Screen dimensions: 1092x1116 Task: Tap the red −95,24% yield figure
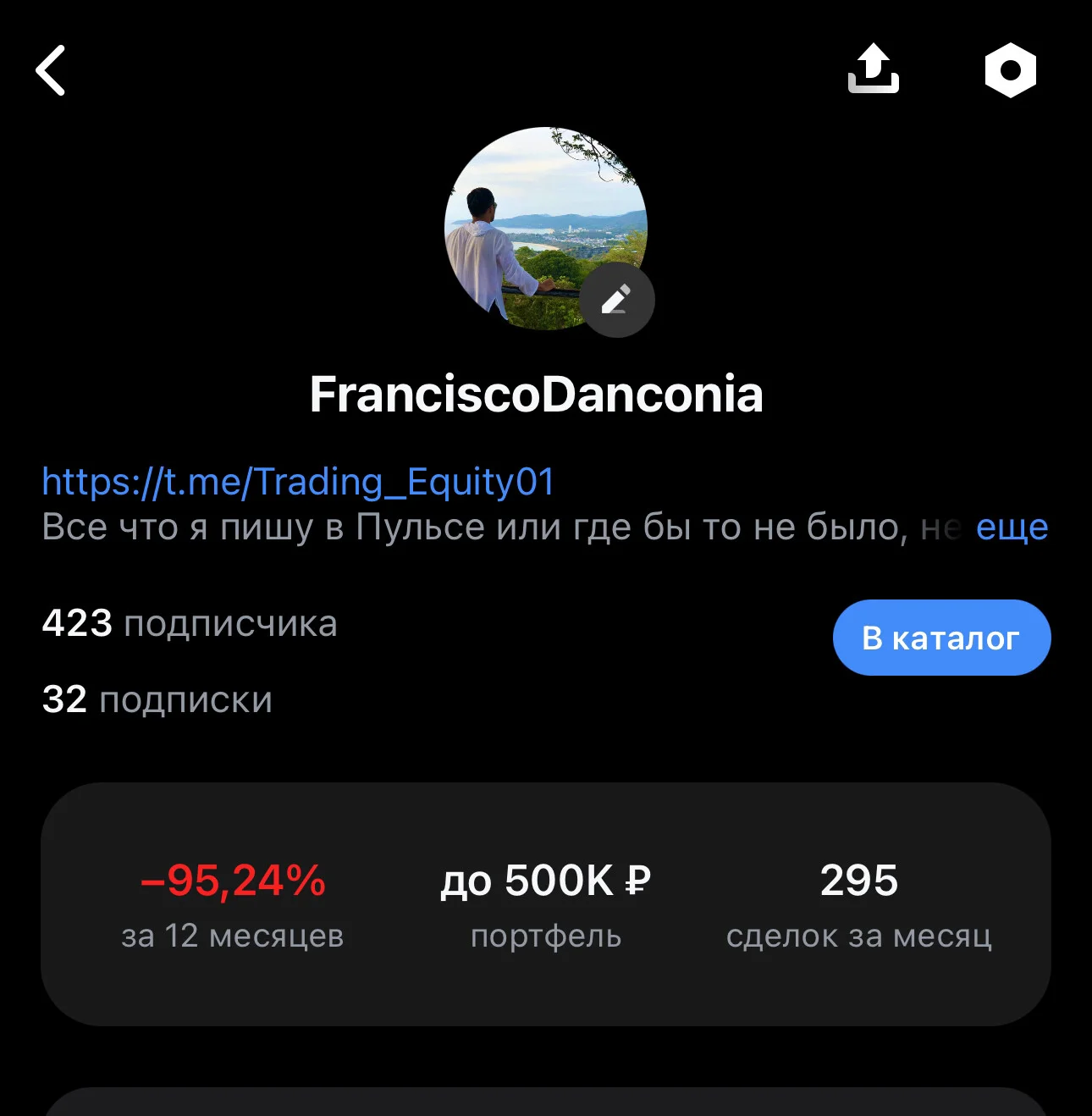coord(233,881)
